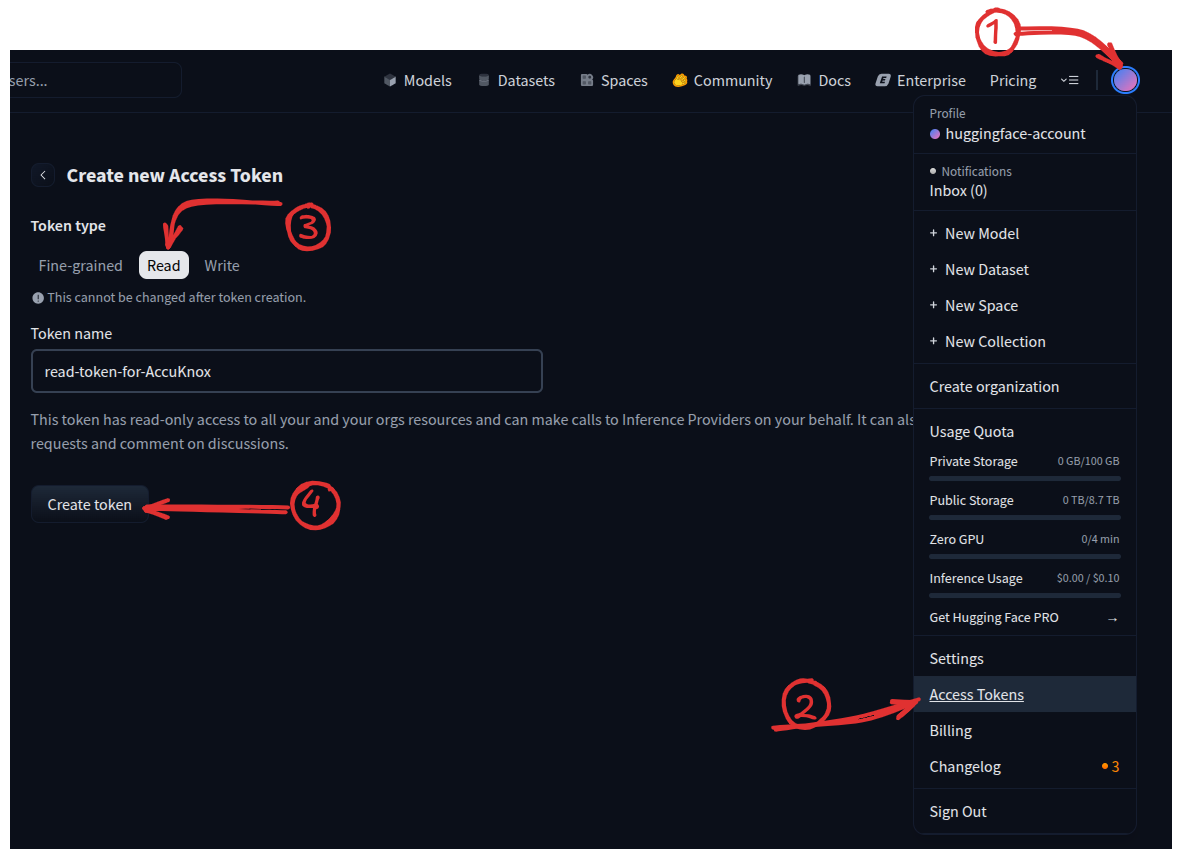This screenshot has width=1182, height=859.
Task: Click the search box at top left
Action: pyautogui.click(x=95, y=81)
